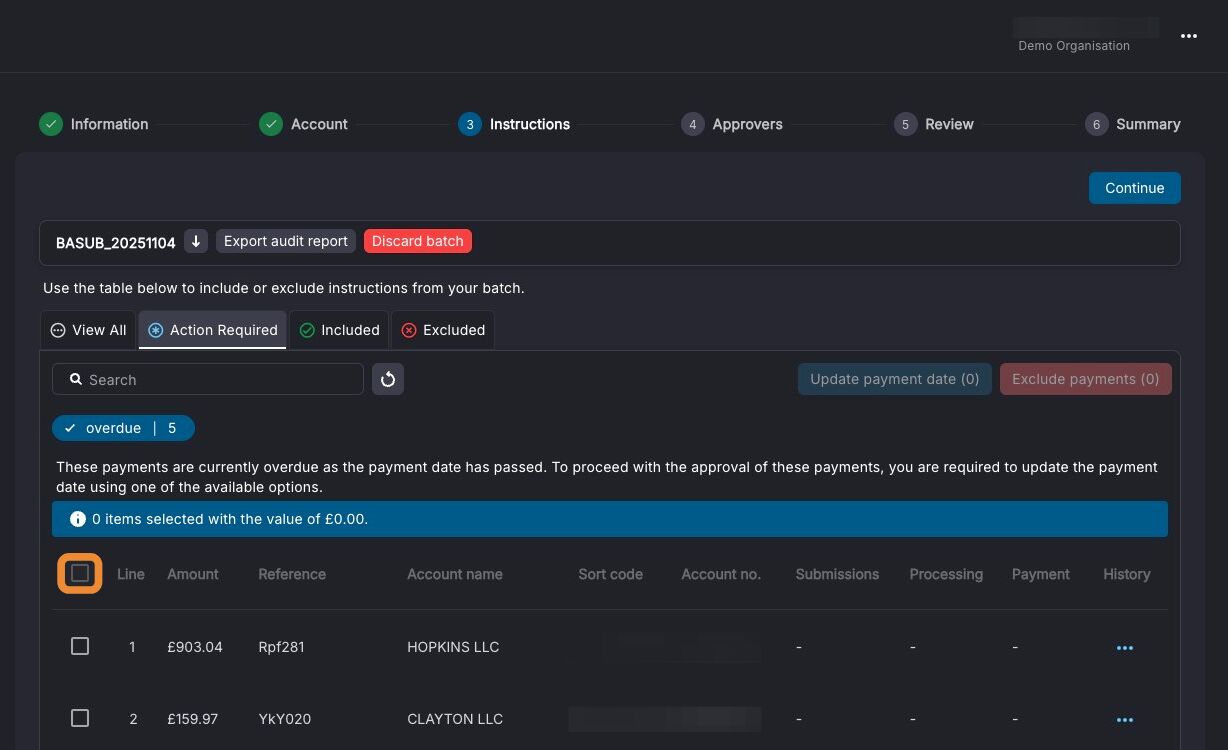Screen dimensions: 1228x750
Task: Click the History column header
Action: 1127,574
